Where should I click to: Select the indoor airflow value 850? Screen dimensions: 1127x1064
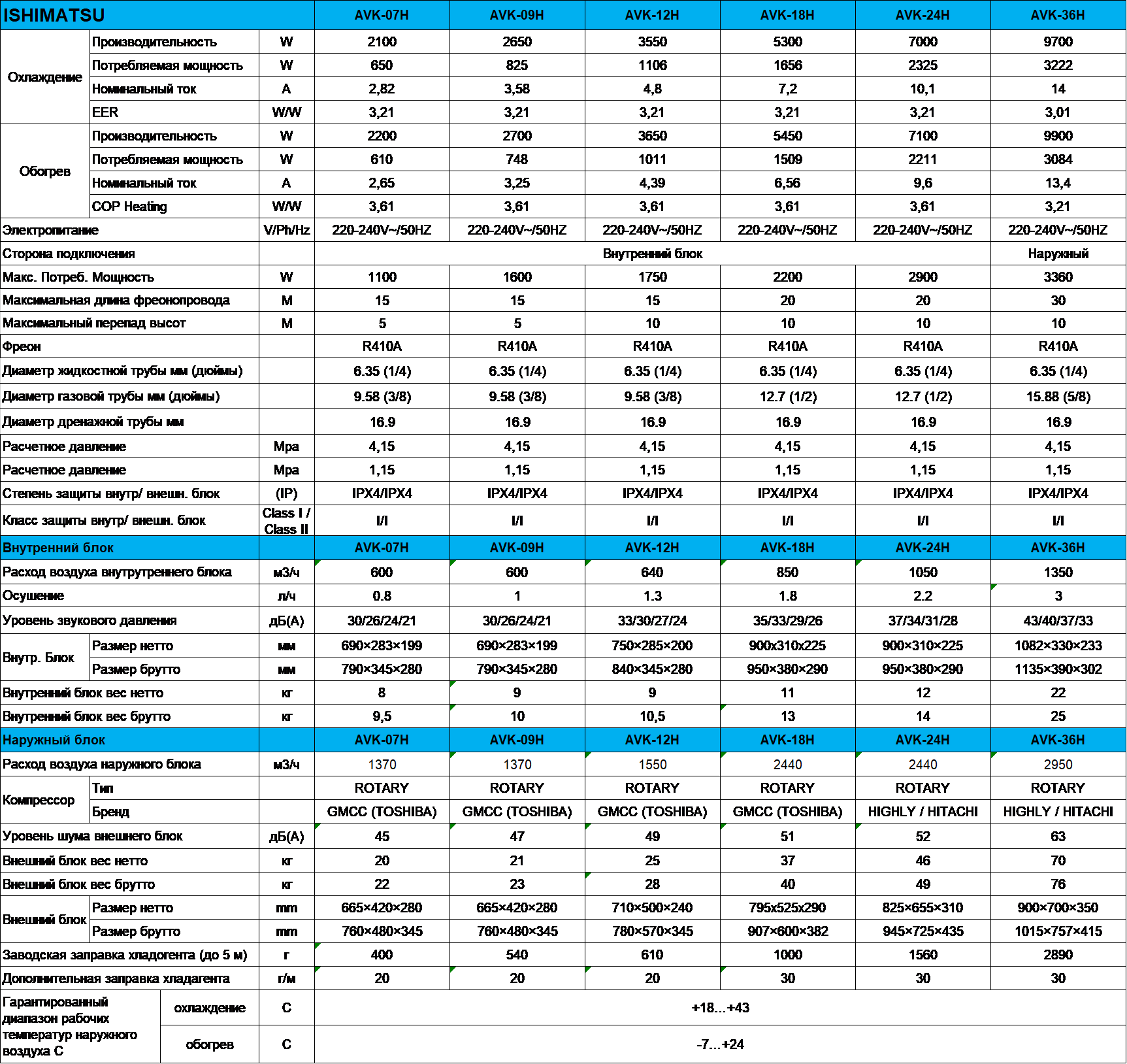(787, 573)
